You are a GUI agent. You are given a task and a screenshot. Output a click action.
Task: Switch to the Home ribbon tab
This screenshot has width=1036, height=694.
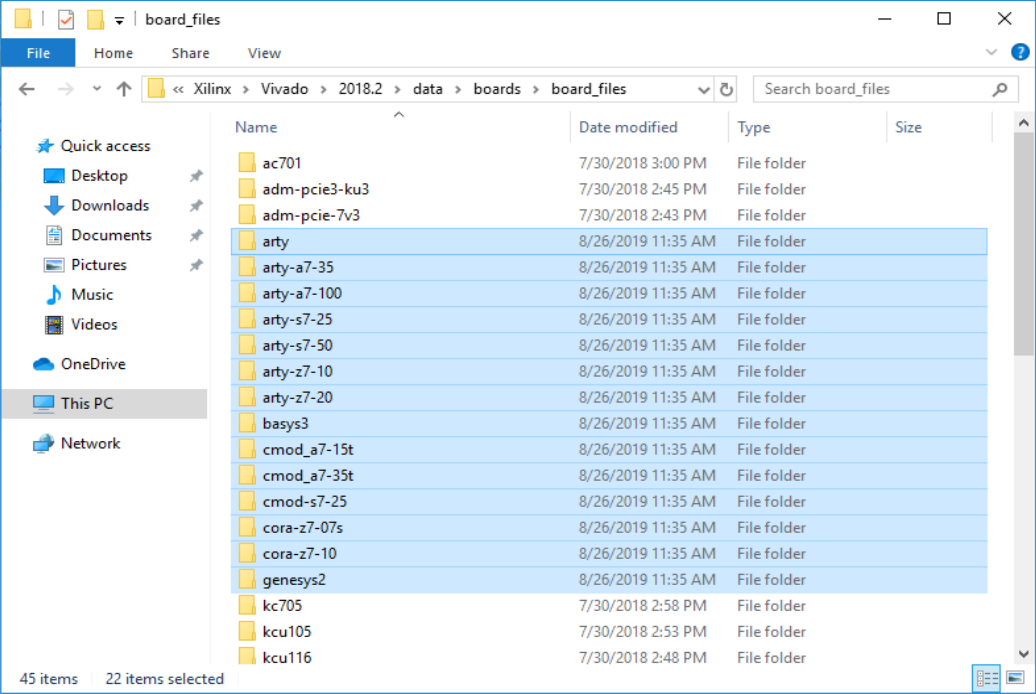pos(113,53)
